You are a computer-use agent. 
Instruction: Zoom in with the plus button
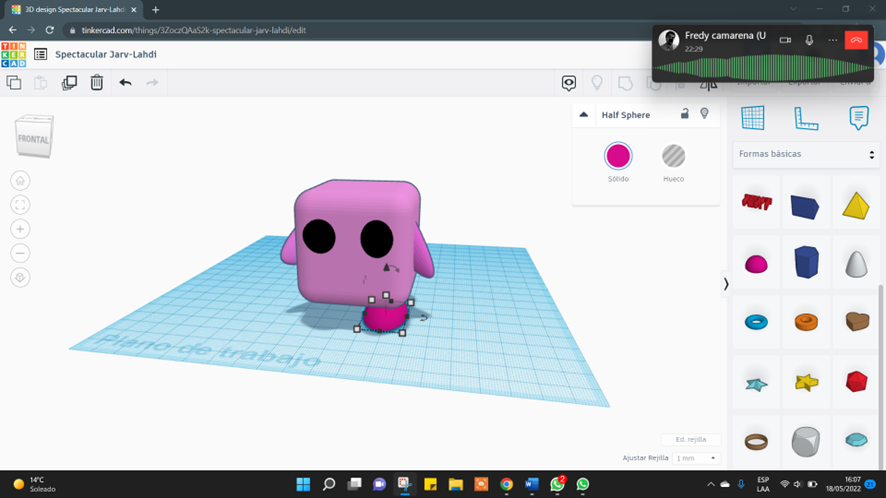click(20, 229)
